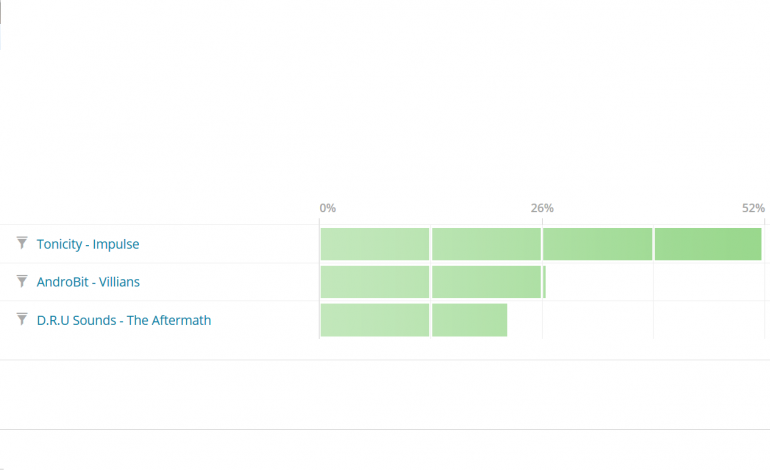
Task: Click the filter icon beside AndroBit - Villians
Action: click(21, 281)
